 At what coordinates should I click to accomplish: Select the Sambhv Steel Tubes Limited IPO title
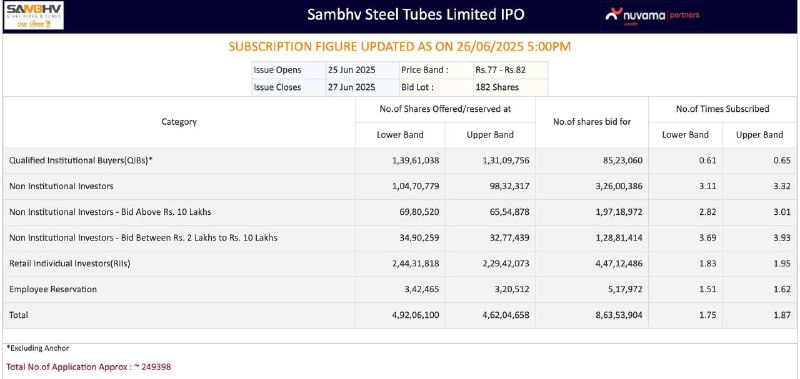(415, 14)
